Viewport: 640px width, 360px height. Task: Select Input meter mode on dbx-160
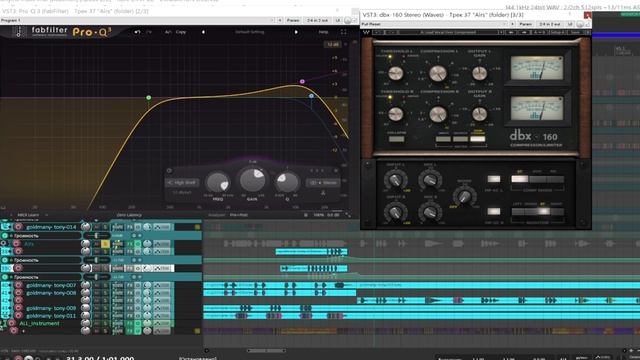pos(443,139)
